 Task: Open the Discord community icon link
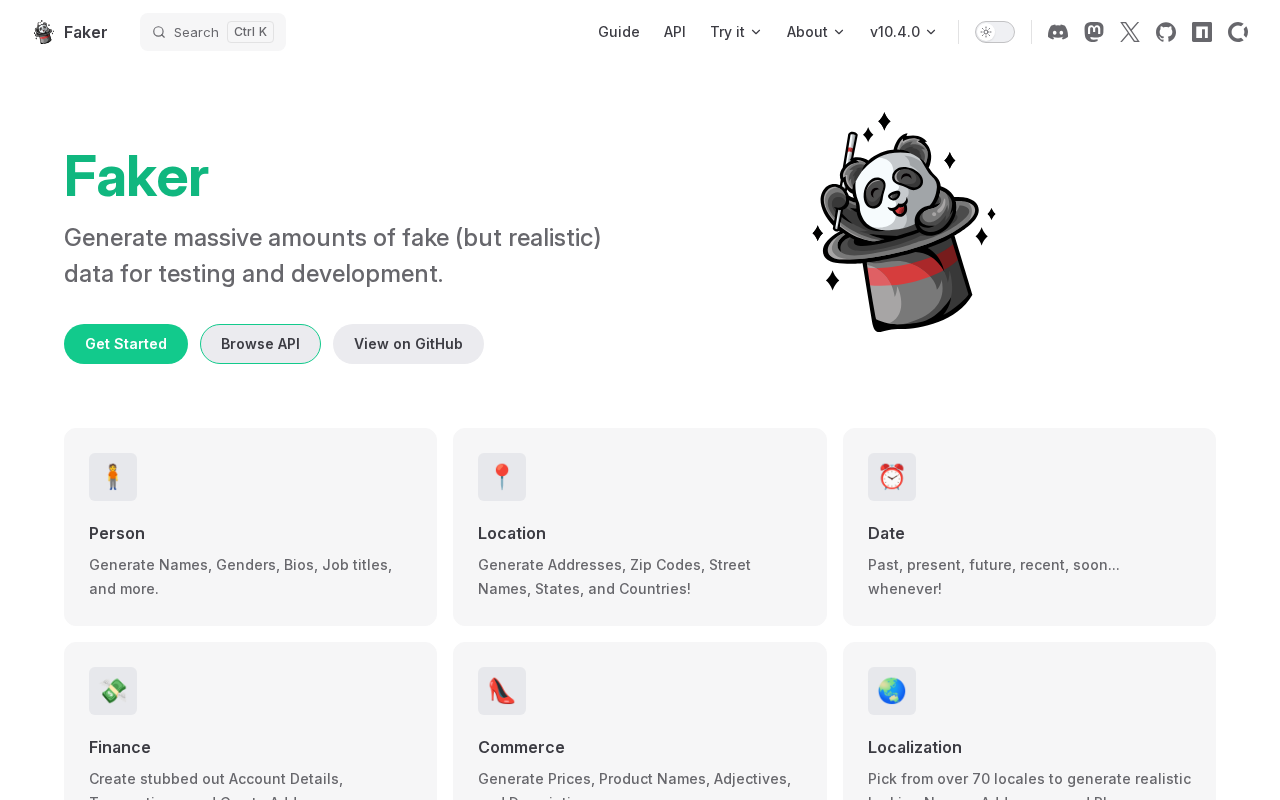click(x=1058, y=32)
